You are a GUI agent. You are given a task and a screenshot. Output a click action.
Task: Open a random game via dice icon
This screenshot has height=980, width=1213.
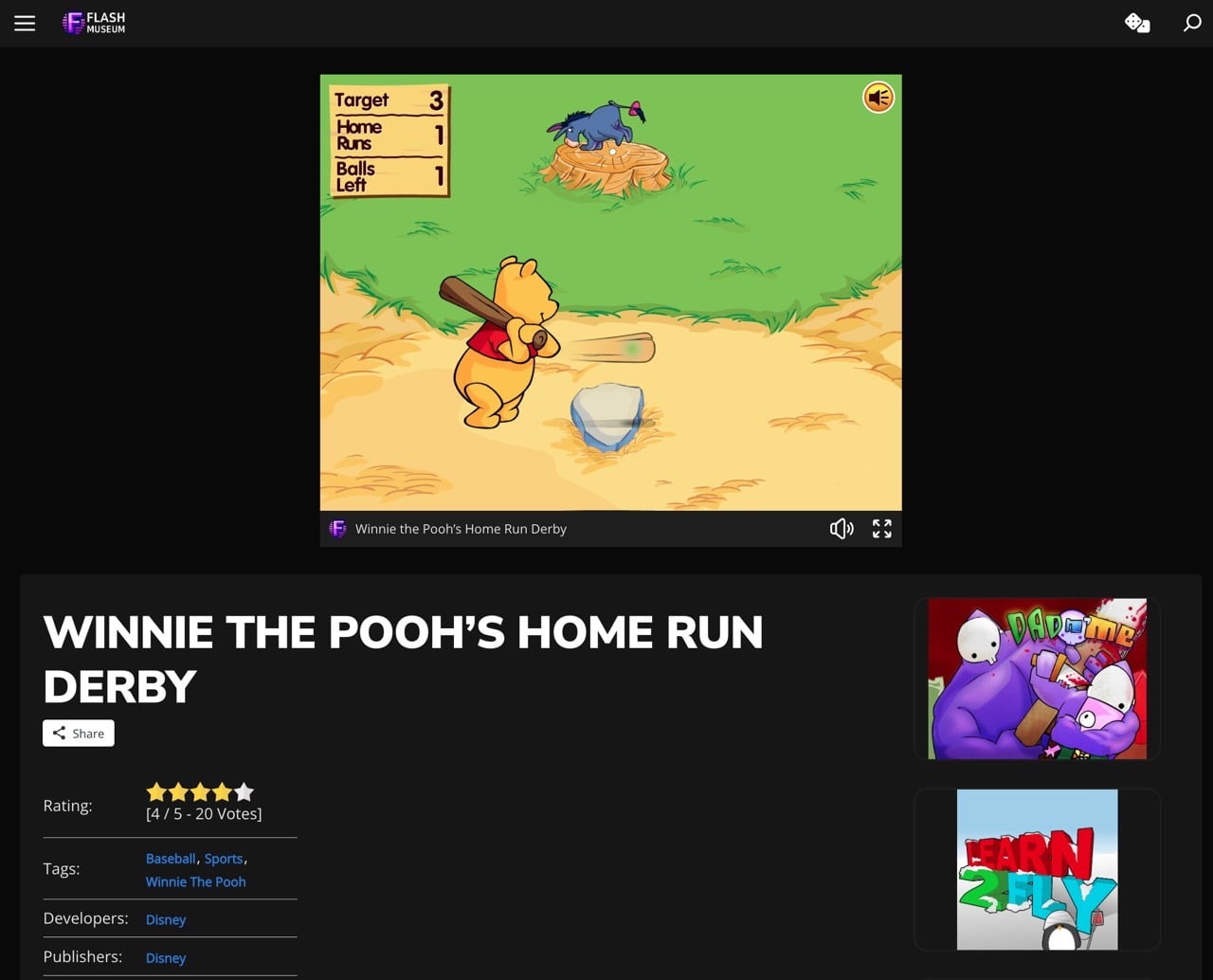pos(1137,23)
